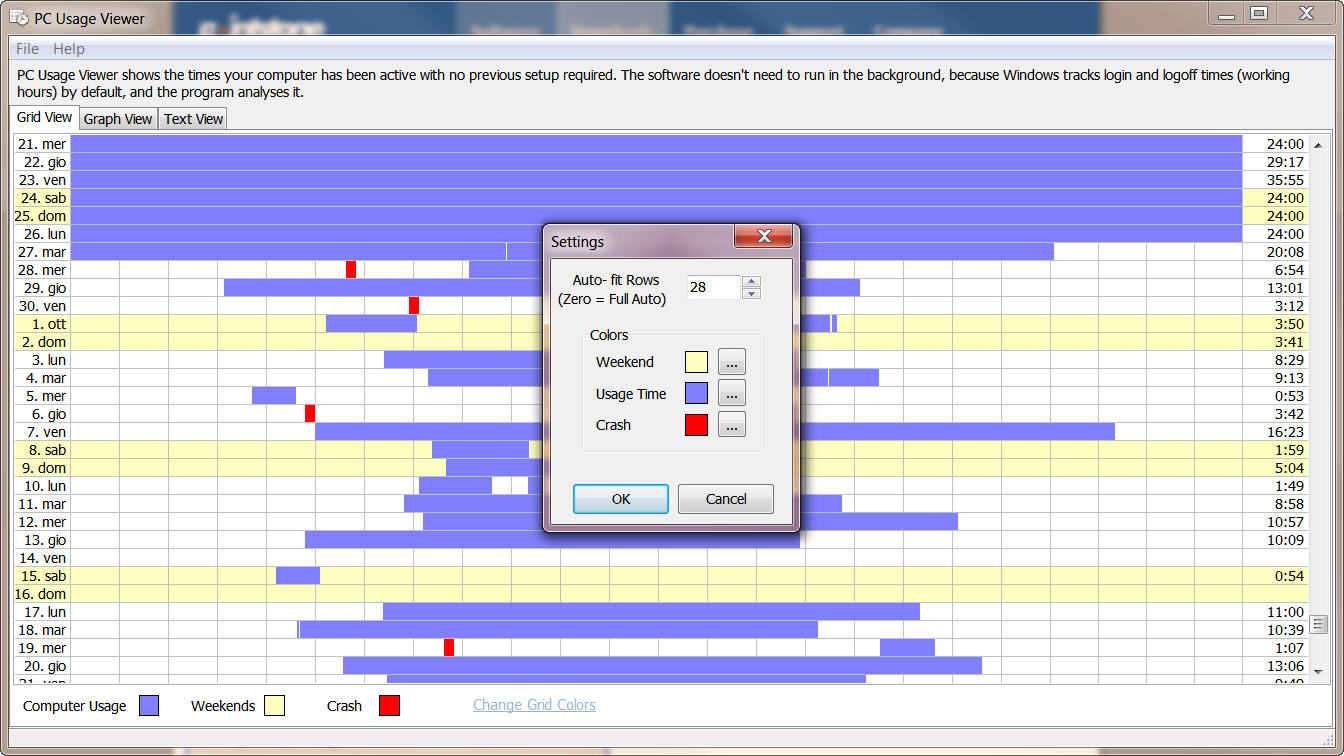Click the red crash marker on 28. mer row
Image resolution: width=1344 pixels, height=756 pixels.
pyautogui.click(x=351, y=269)
